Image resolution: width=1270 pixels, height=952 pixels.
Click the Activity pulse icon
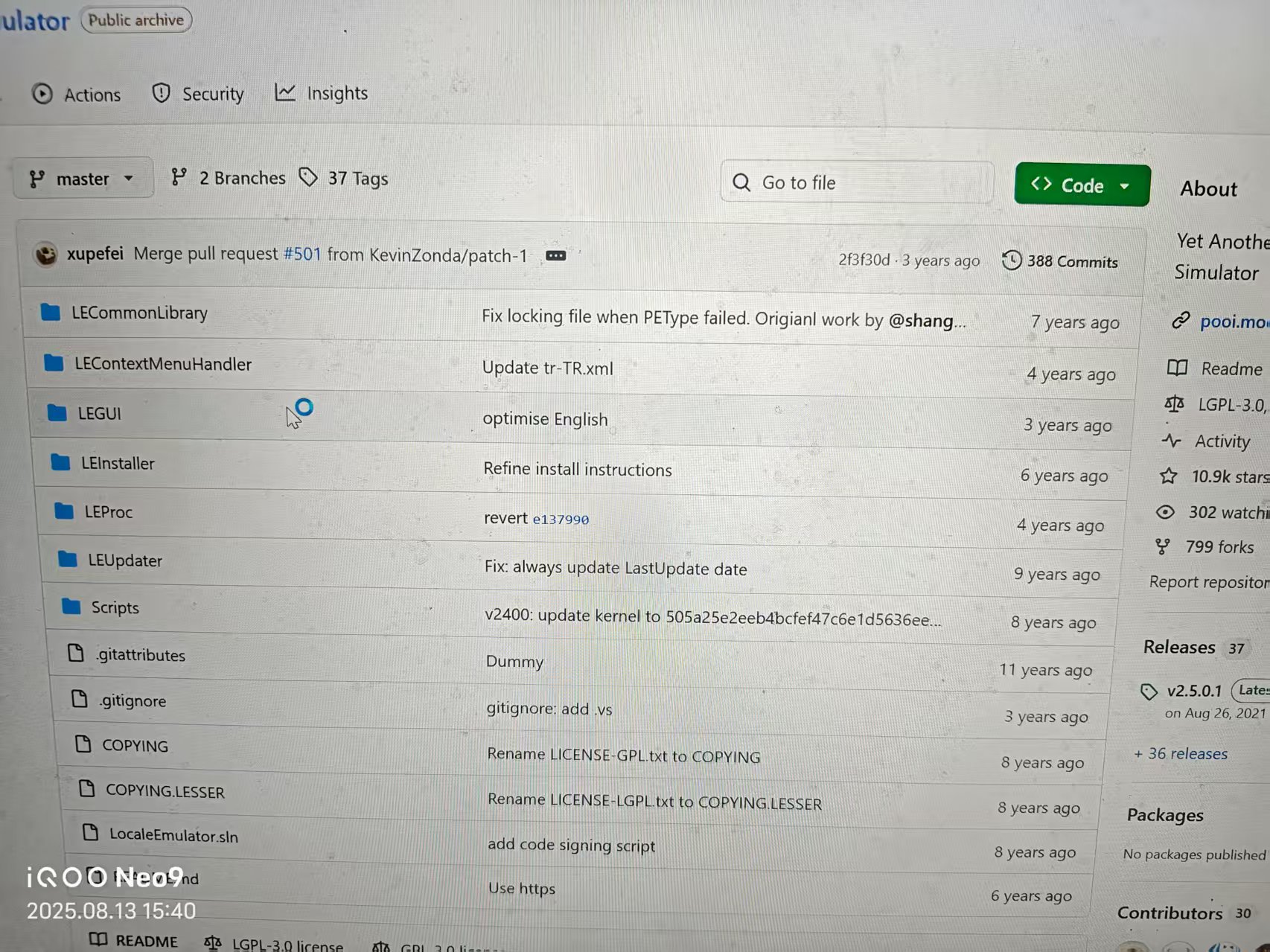1171,441
